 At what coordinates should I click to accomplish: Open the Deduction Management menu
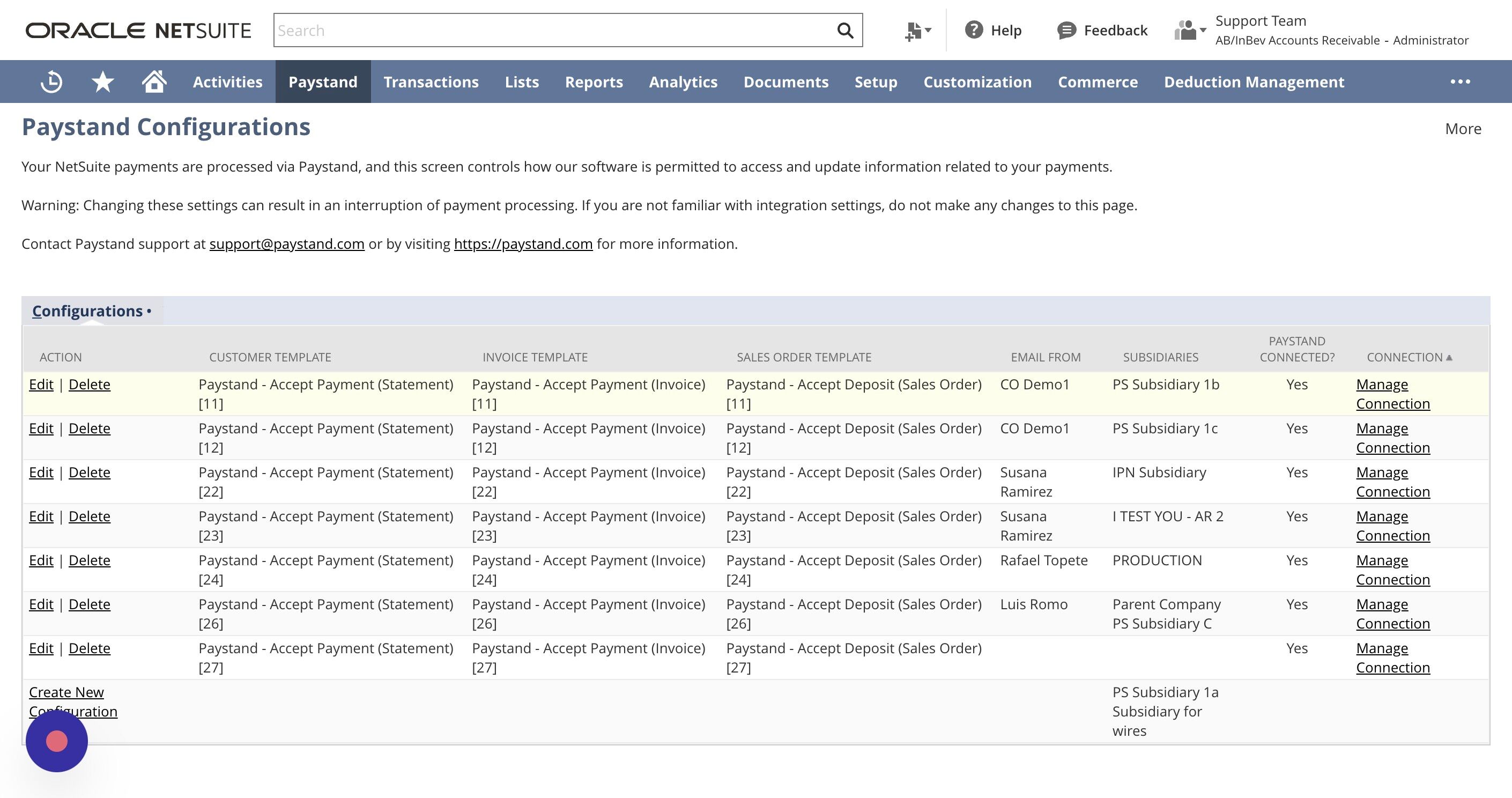pyautogui.click(x=1254, y=82)
